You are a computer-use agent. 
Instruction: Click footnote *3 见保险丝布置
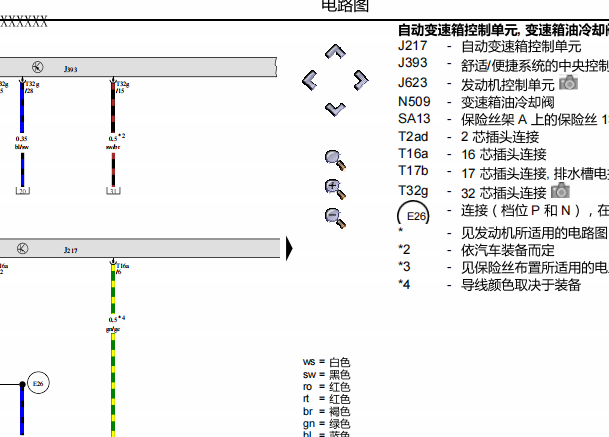click(503, 267)
